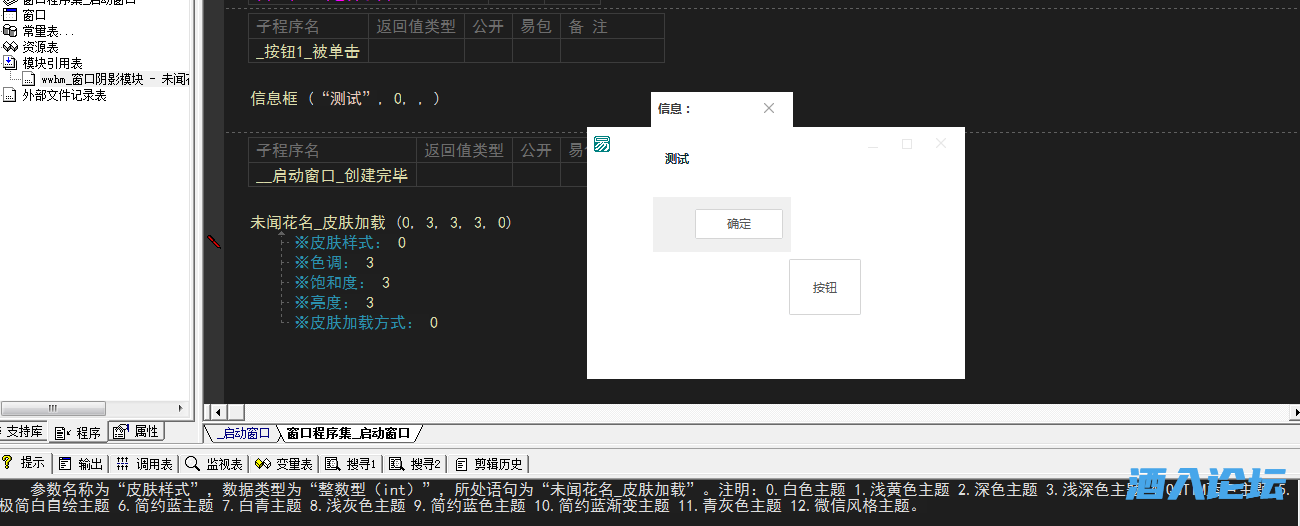The height and width of the screenshot is (526, 1300).
Task: Click the test window's app icon
Action: click(x=602, y=144)
